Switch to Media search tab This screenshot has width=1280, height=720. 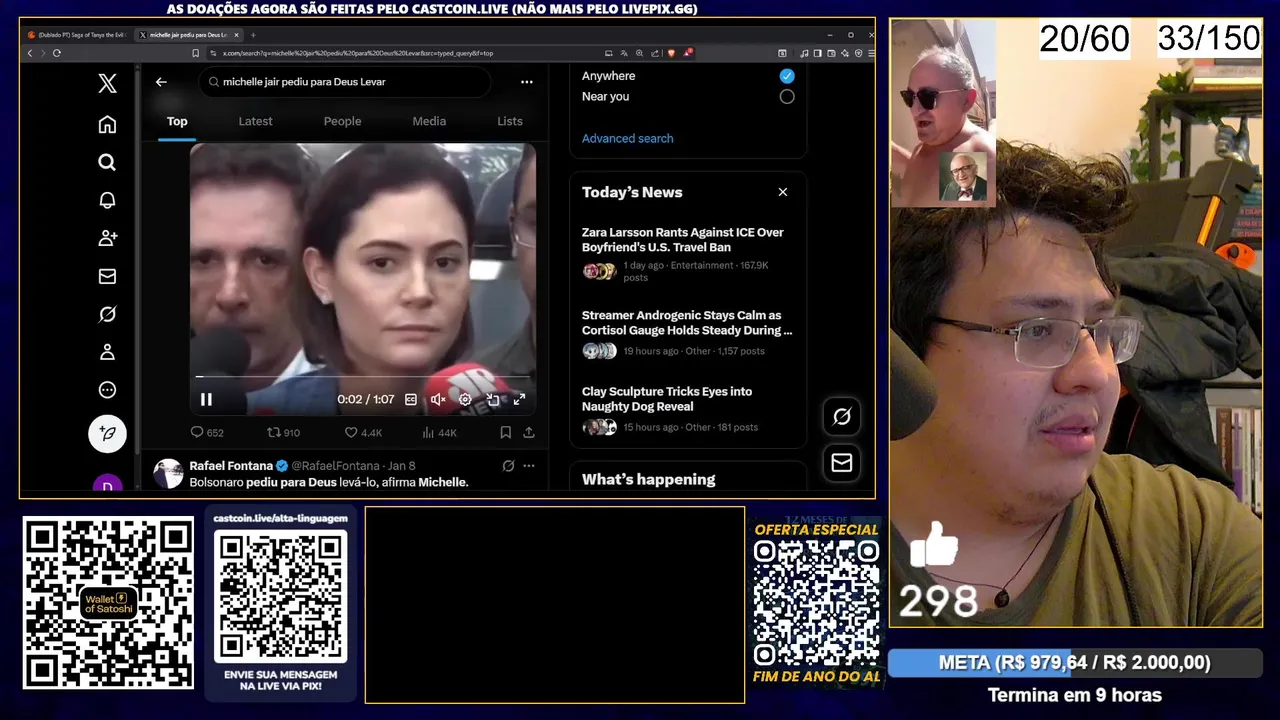point(429,121)
